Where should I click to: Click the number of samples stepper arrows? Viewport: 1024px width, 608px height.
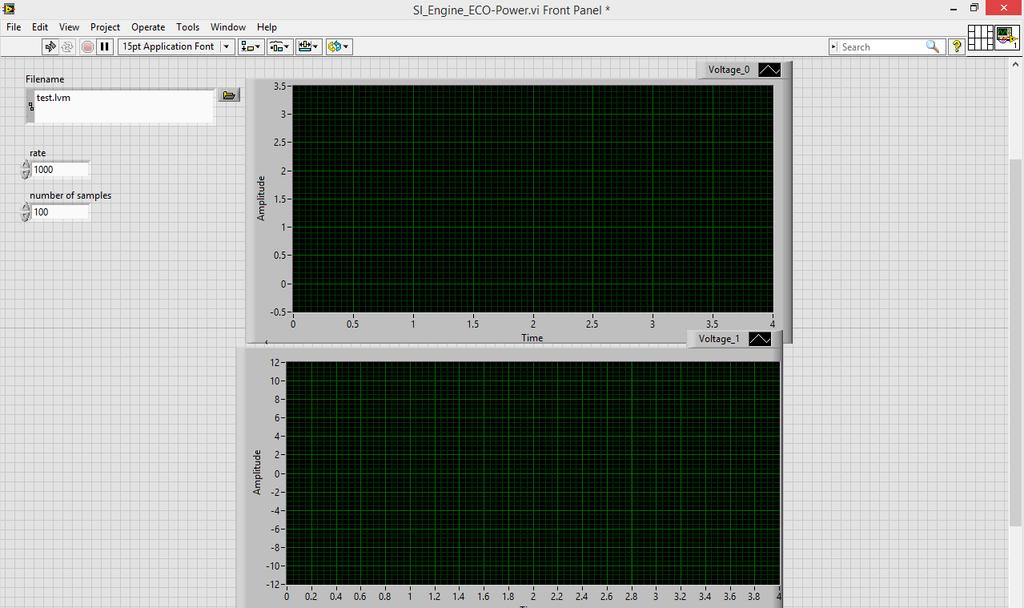tap(26, 212)
